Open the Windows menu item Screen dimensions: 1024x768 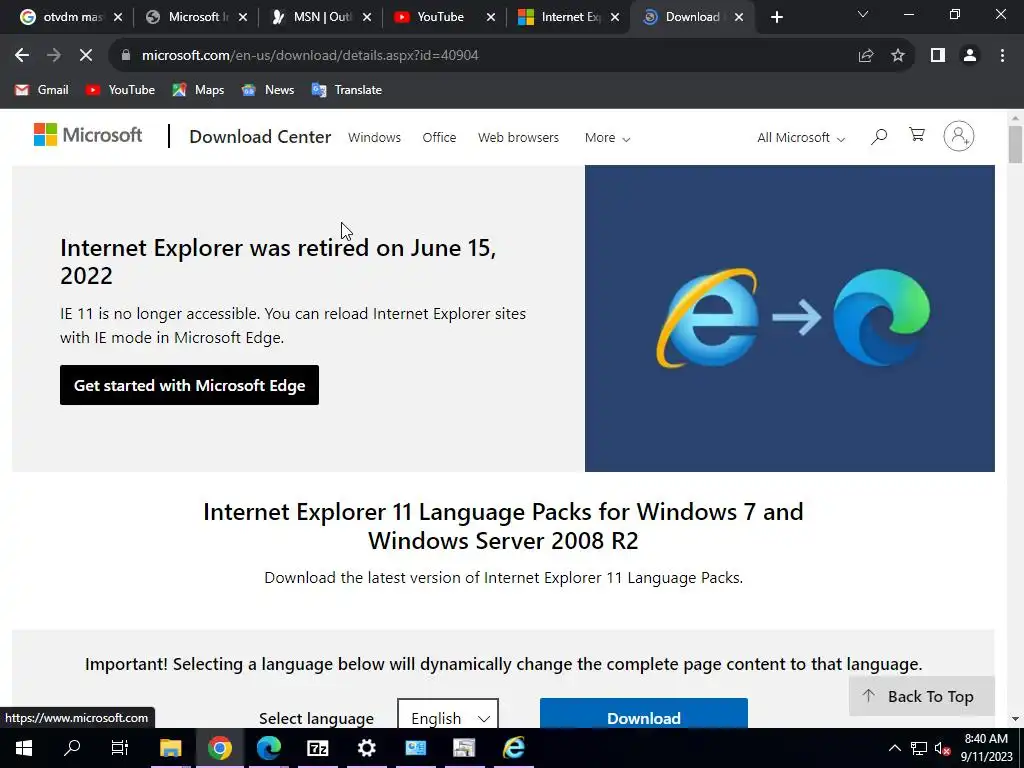coord(374,138)
